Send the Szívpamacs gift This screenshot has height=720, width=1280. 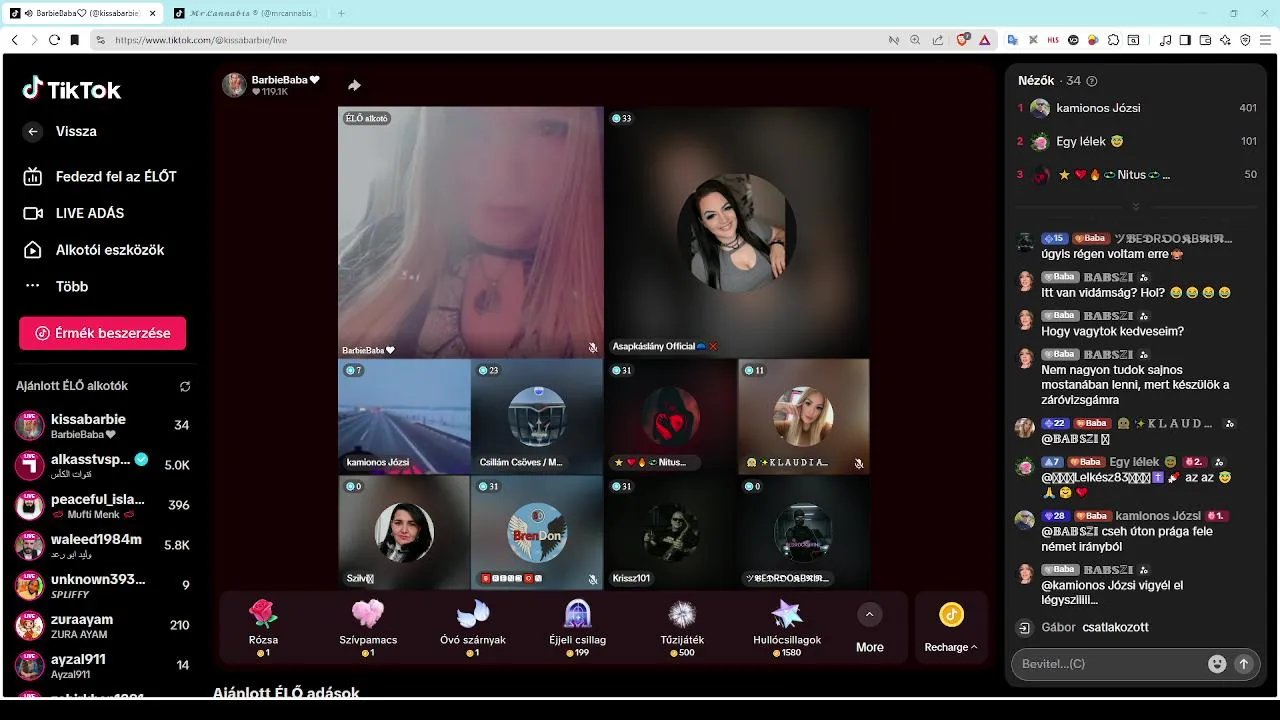click(368, 628)
